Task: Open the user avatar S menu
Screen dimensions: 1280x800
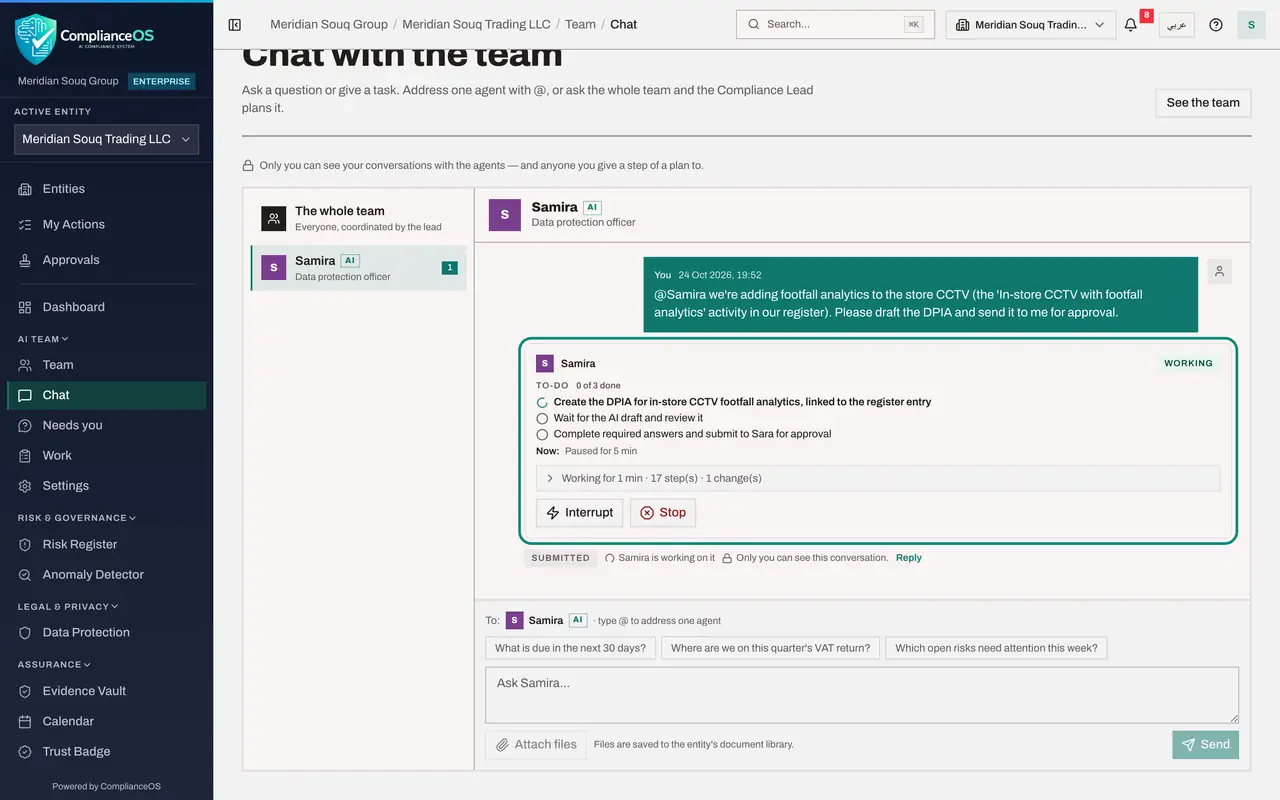Action: click(x=1251, y=25)
